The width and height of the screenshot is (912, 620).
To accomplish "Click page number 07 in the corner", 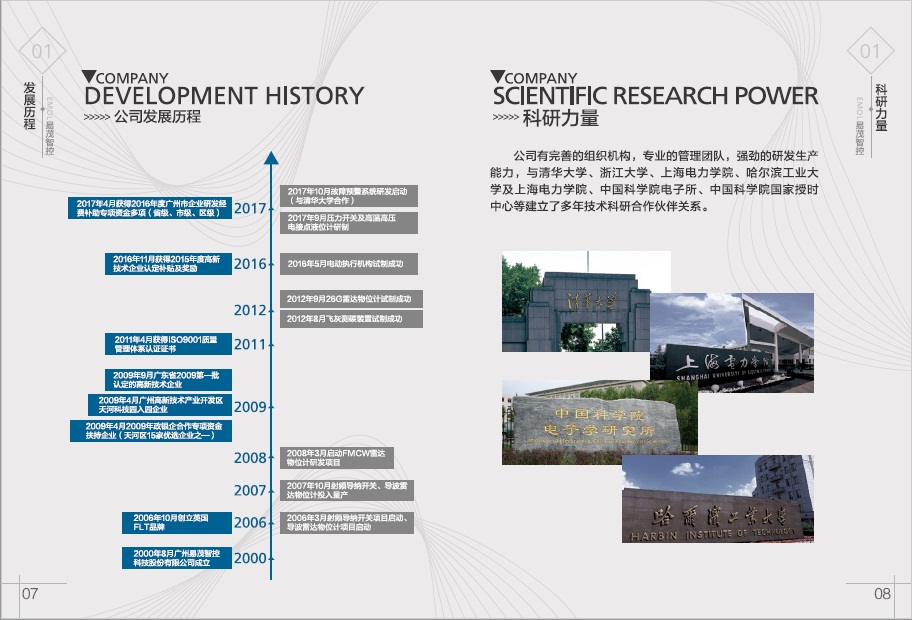I will coord(30,593).
